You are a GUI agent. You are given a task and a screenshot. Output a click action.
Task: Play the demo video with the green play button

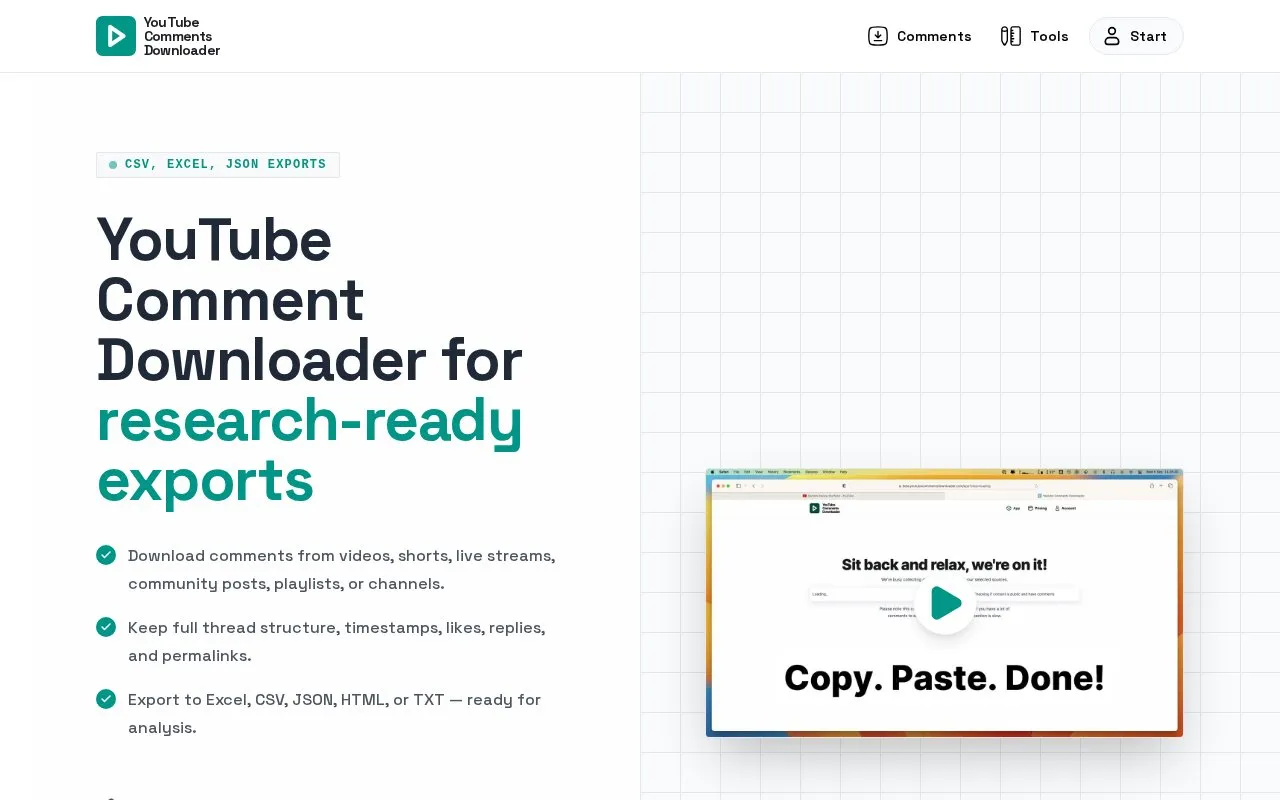point(945,603)
